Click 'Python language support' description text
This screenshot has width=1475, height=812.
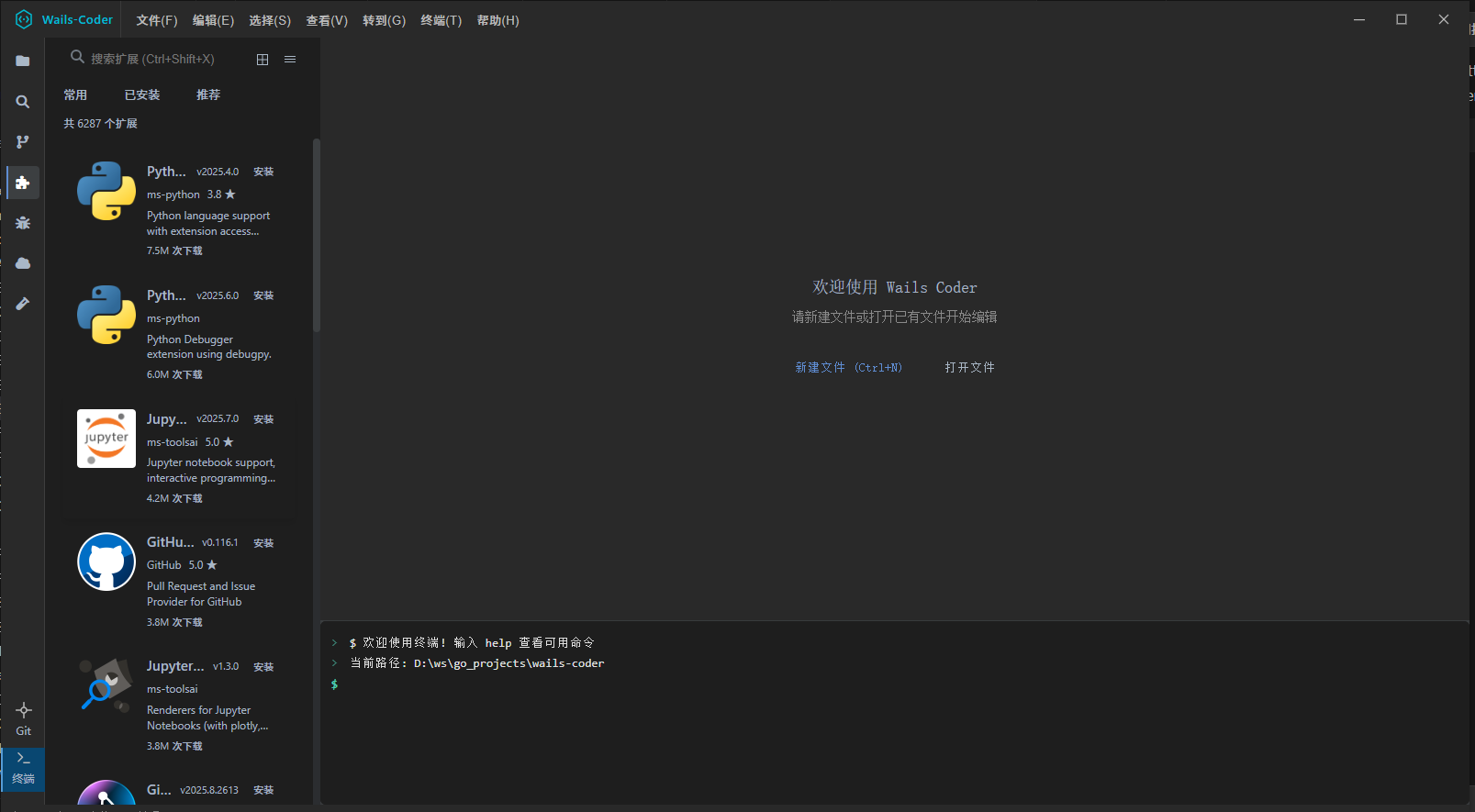[208, 224]
